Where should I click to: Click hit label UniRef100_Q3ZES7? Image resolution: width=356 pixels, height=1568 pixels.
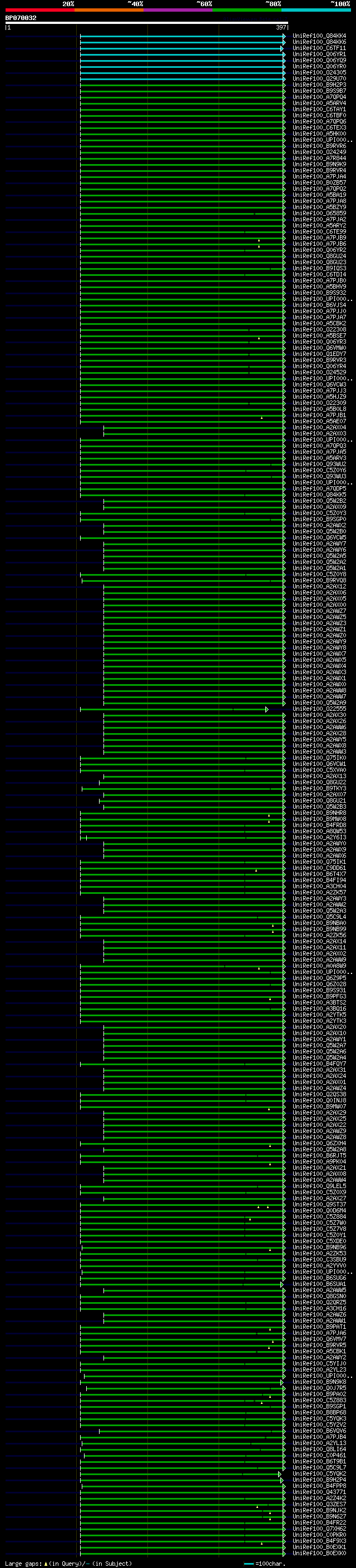click(319, 1504)
